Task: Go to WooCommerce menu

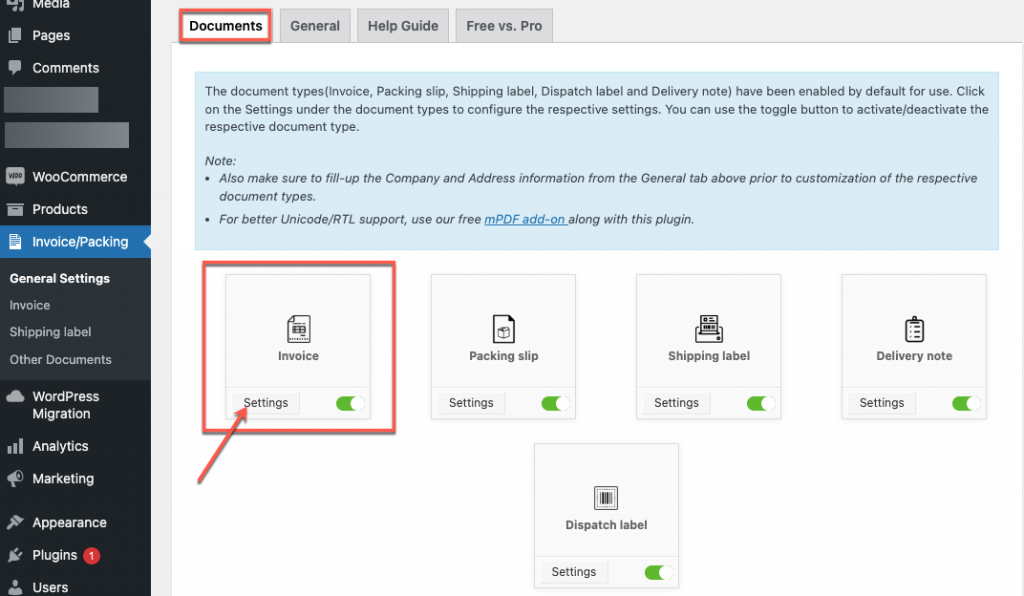Action: pos(80,176)
